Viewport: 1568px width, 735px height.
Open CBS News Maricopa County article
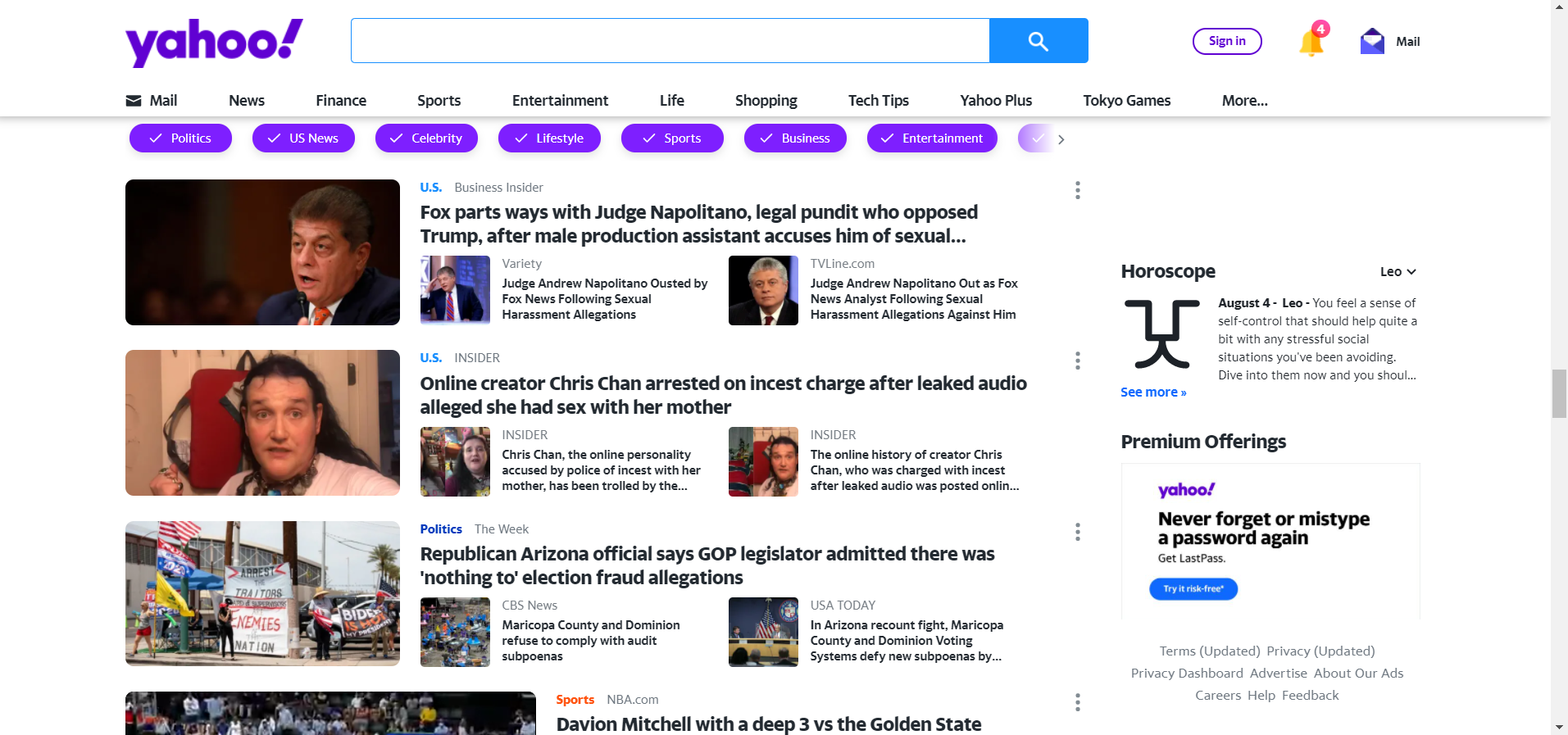(x=591, y=641)
